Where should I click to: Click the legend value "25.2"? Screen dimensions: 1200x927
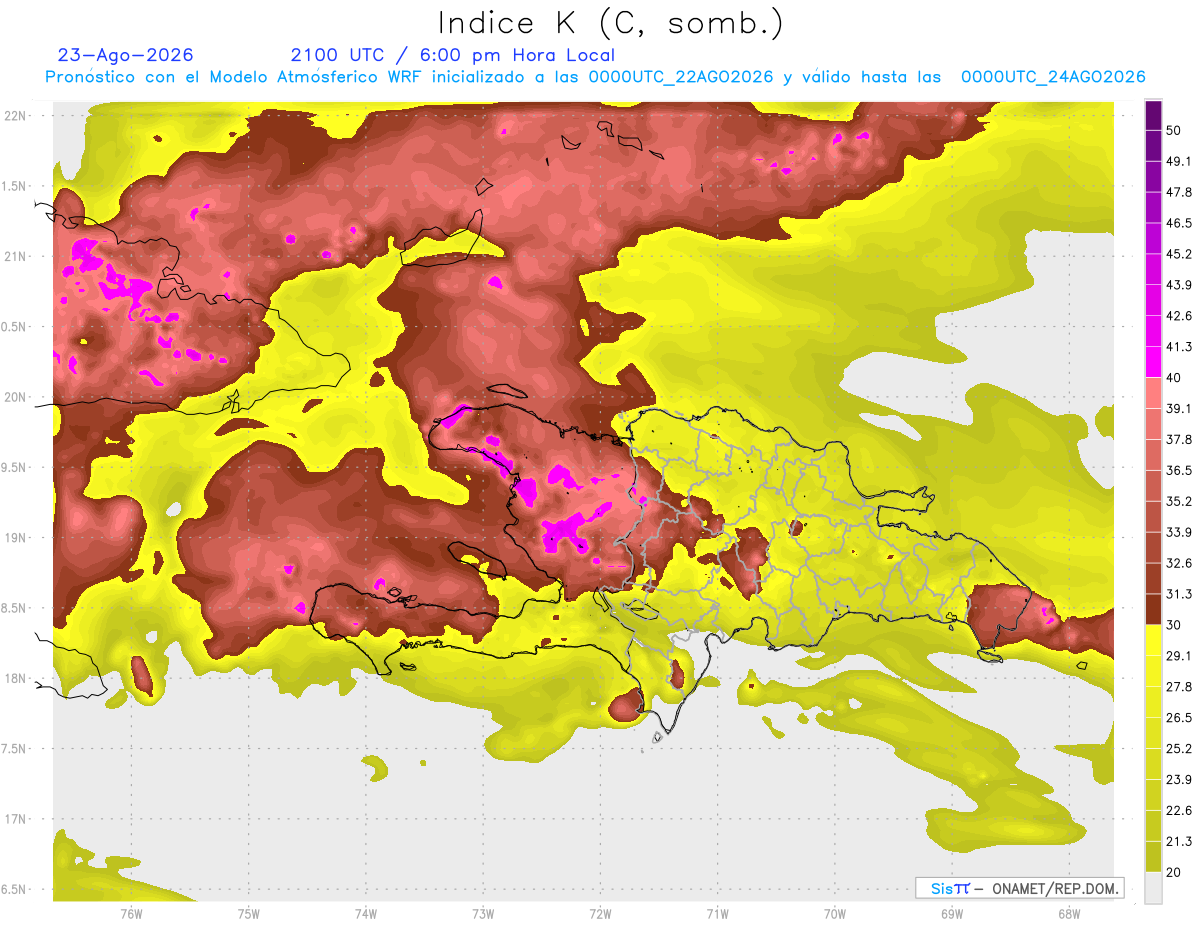tap(1178, 749)
